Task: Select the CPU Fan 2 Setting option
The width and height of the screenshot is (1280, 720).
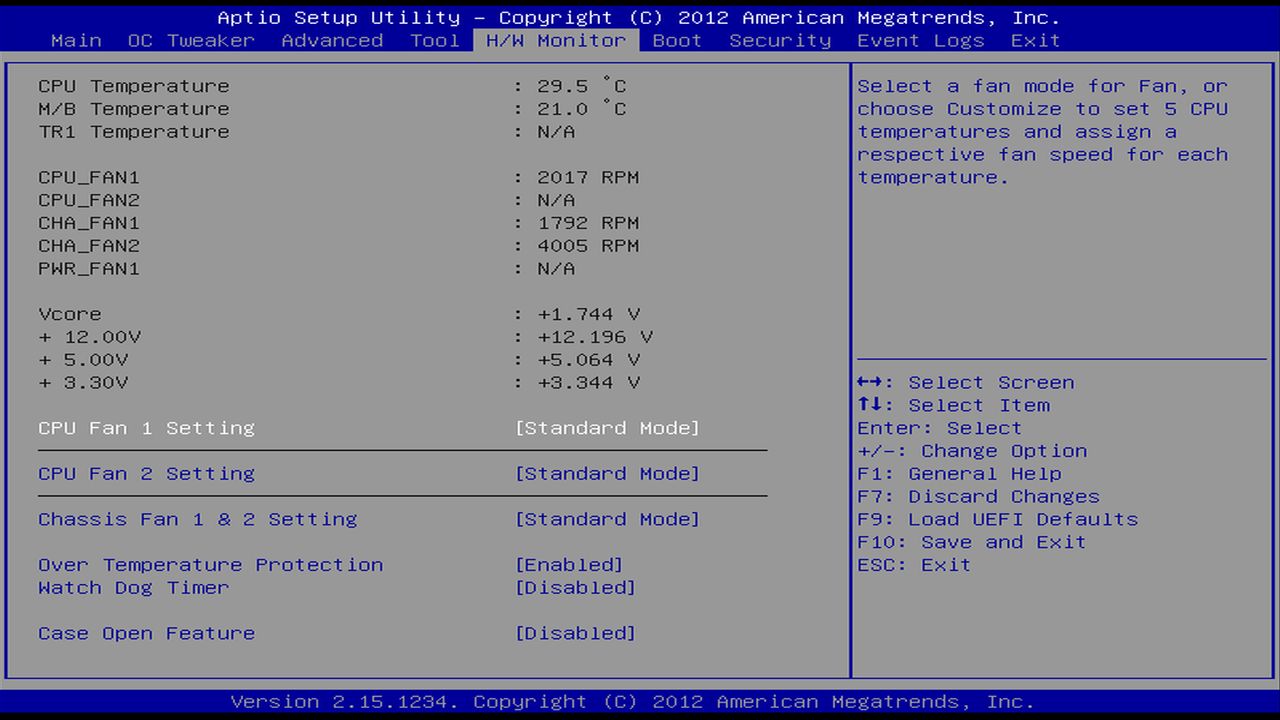Action: pos(146,474)
